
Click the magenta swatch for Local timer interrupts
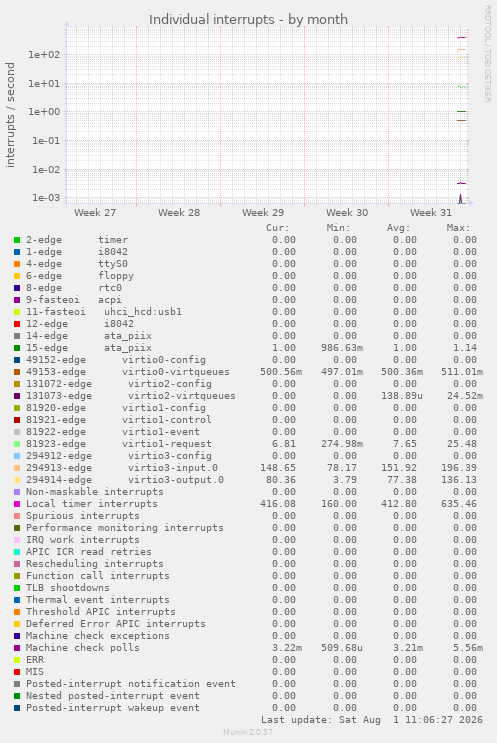pyautogui.click(x=17, y=504)
